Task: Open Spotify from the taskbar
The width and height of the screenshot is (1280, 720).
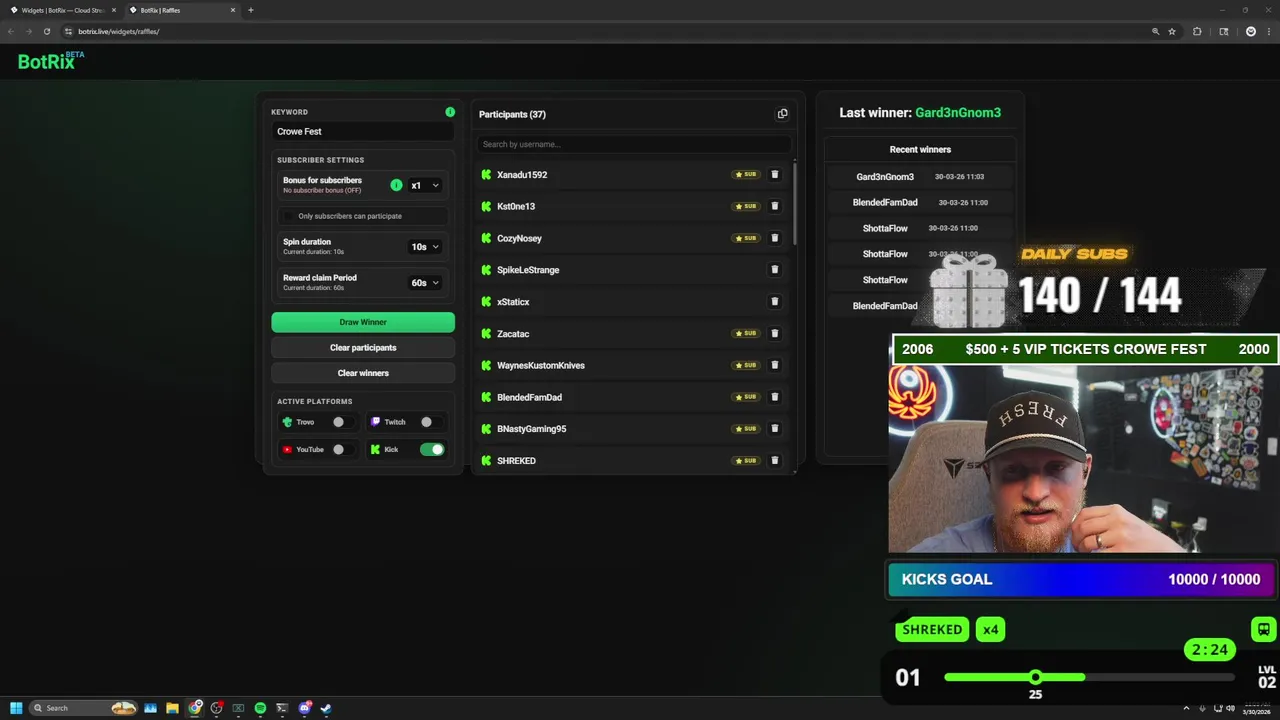Action: coord(260,708)
